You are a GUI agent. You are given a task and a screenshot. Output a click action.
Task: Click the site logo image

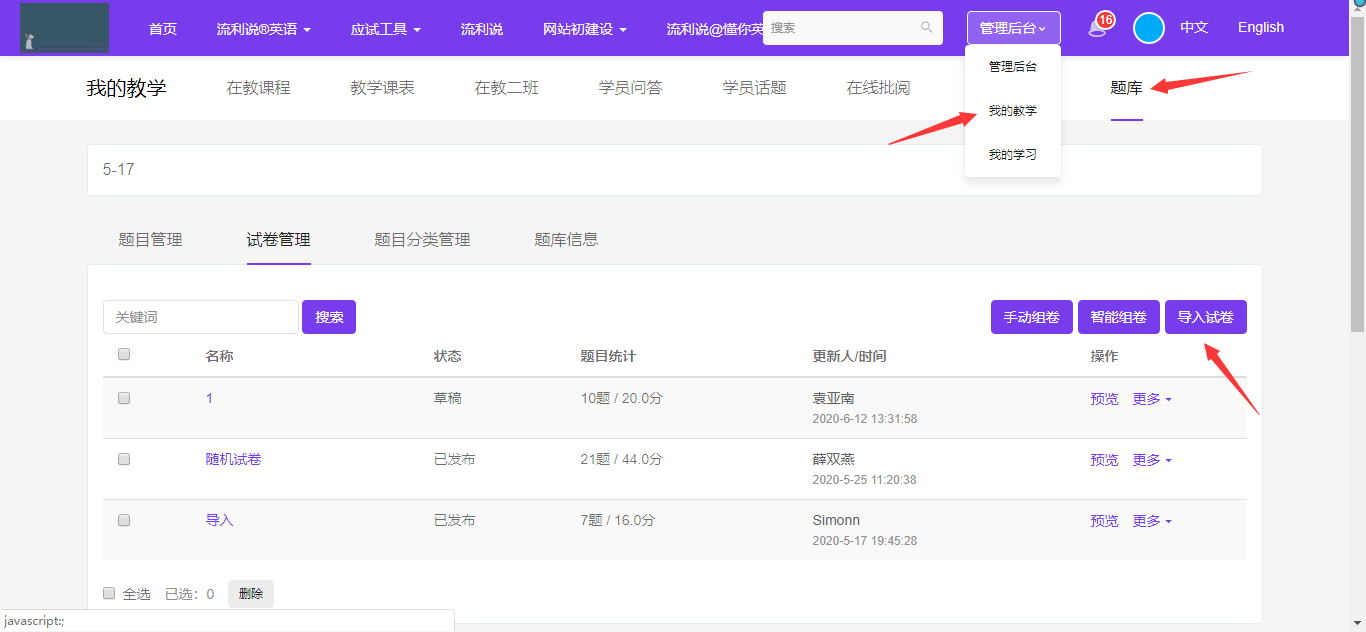[65, 28]
